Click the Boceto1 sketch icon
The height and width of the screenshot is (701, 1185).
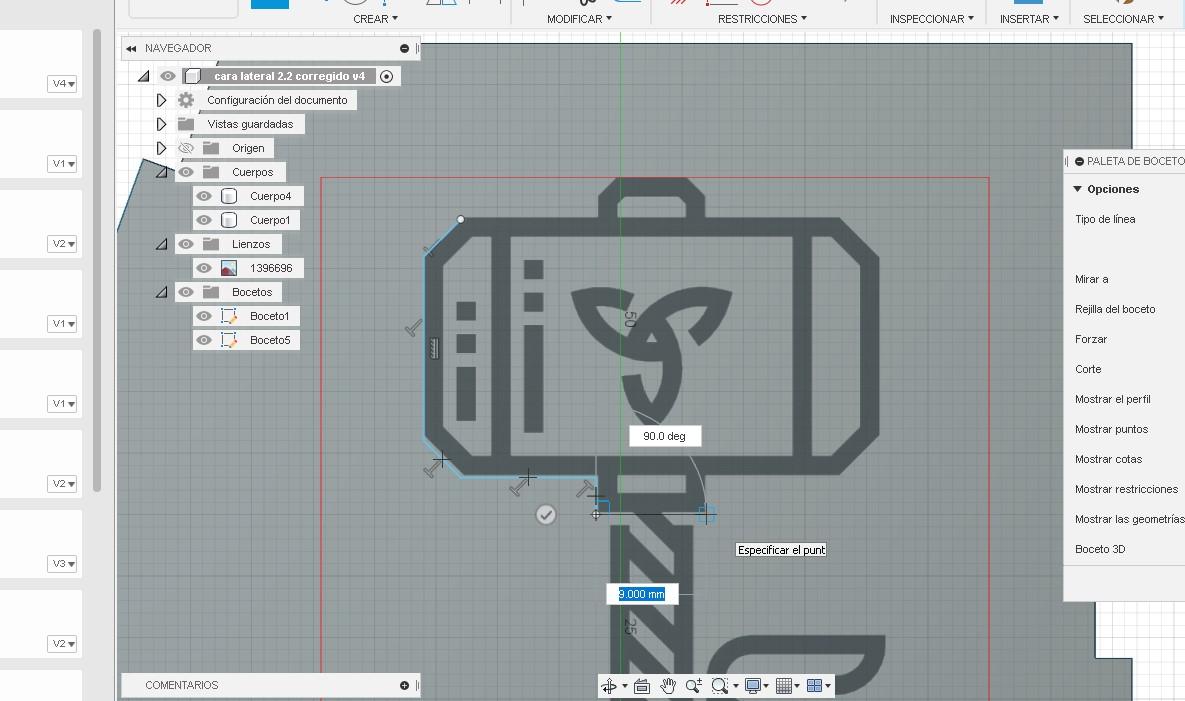tap(229, 316)
